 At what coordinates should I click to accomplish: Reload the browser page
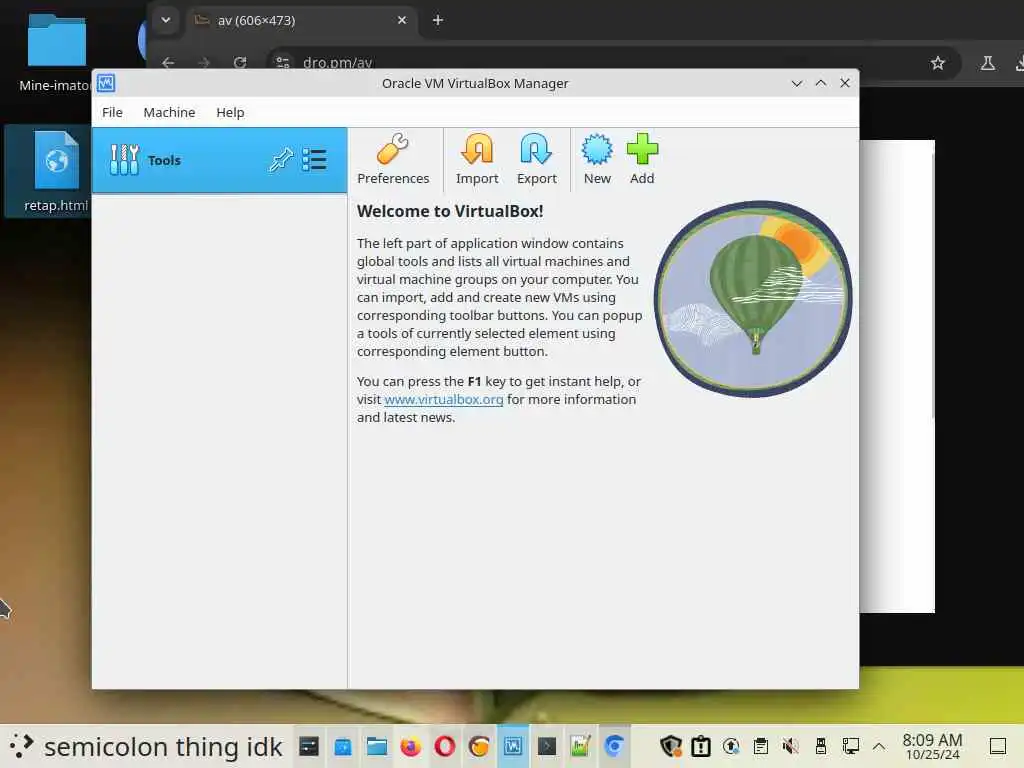point(240,62)
